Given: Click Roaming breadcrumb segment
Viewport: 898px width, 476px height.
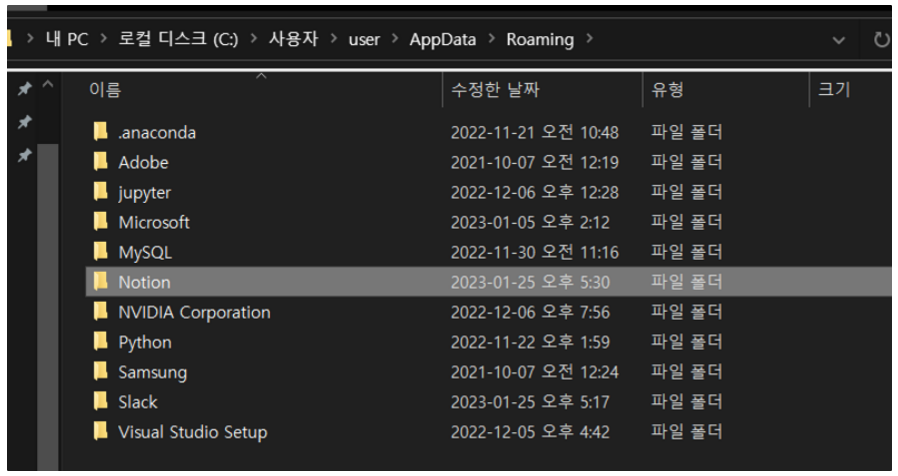Looking at the screenshot, I should pyautogui.click(x=540, y=40).
